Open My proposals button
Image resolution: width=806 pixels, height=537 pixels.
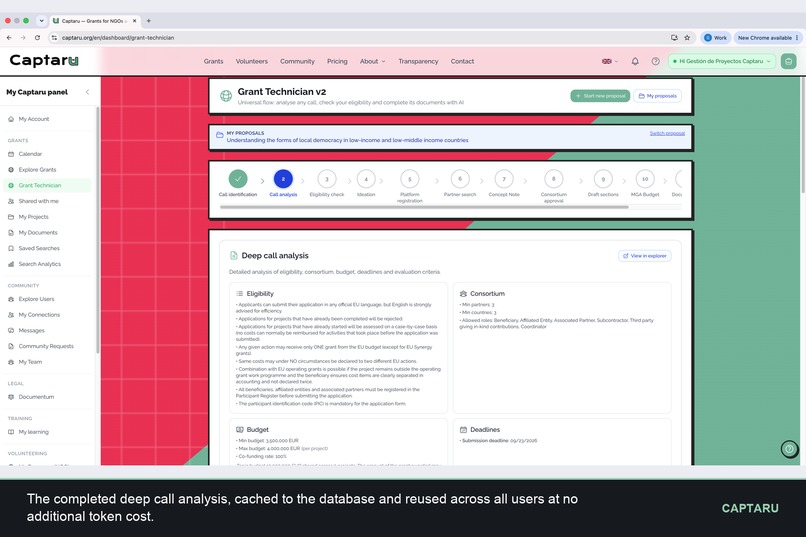pos(657,96)
